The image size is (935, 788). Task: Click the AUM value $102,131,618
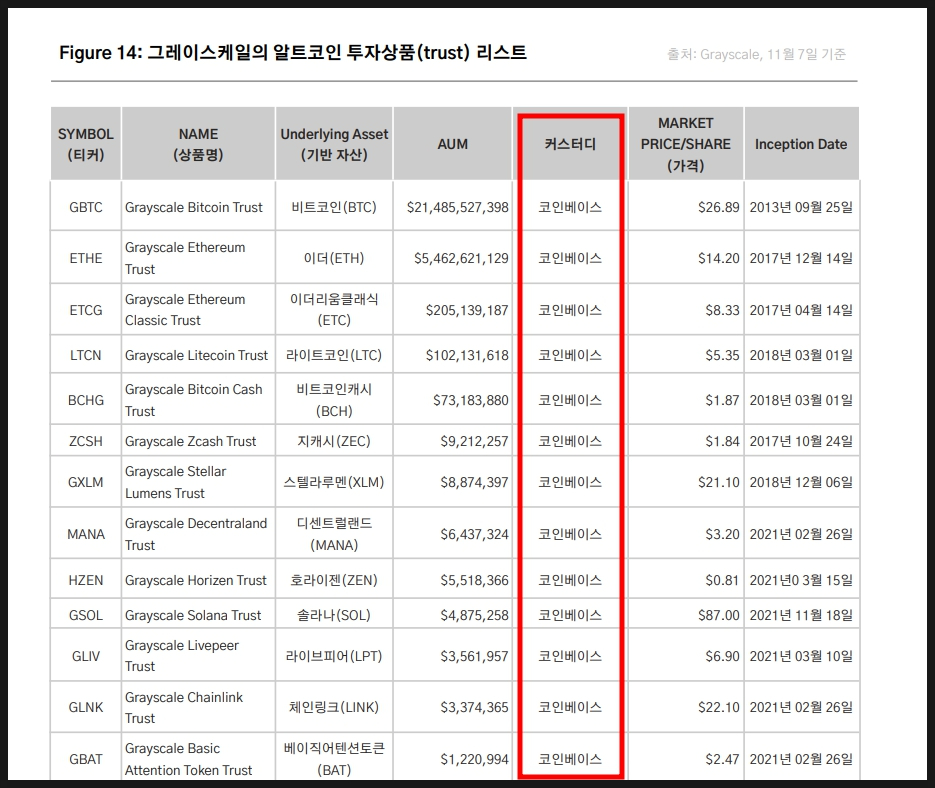[x=467, y=355]
